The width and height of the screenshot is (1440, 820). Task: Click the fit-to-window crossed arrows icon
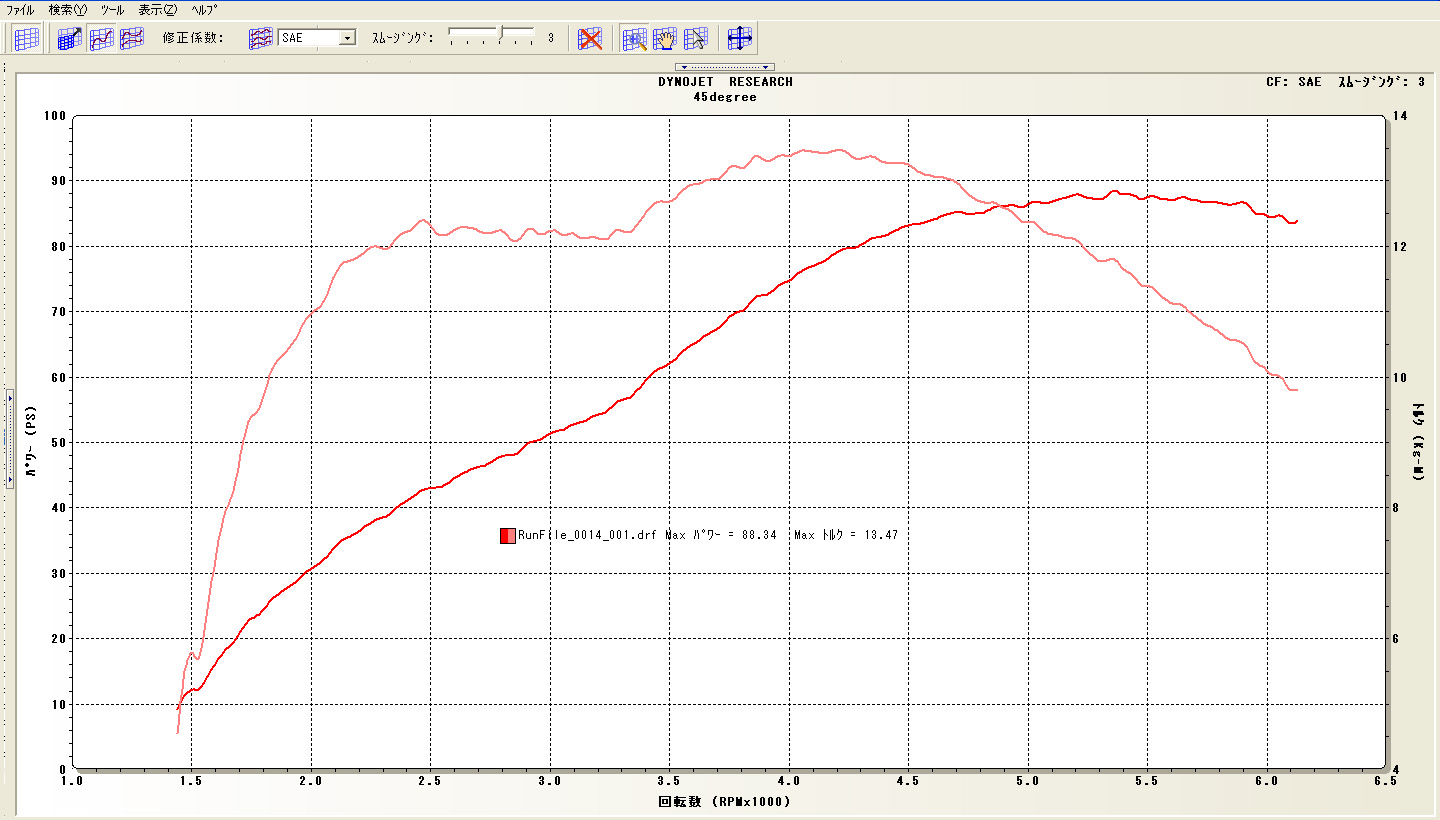coord(739,38)
